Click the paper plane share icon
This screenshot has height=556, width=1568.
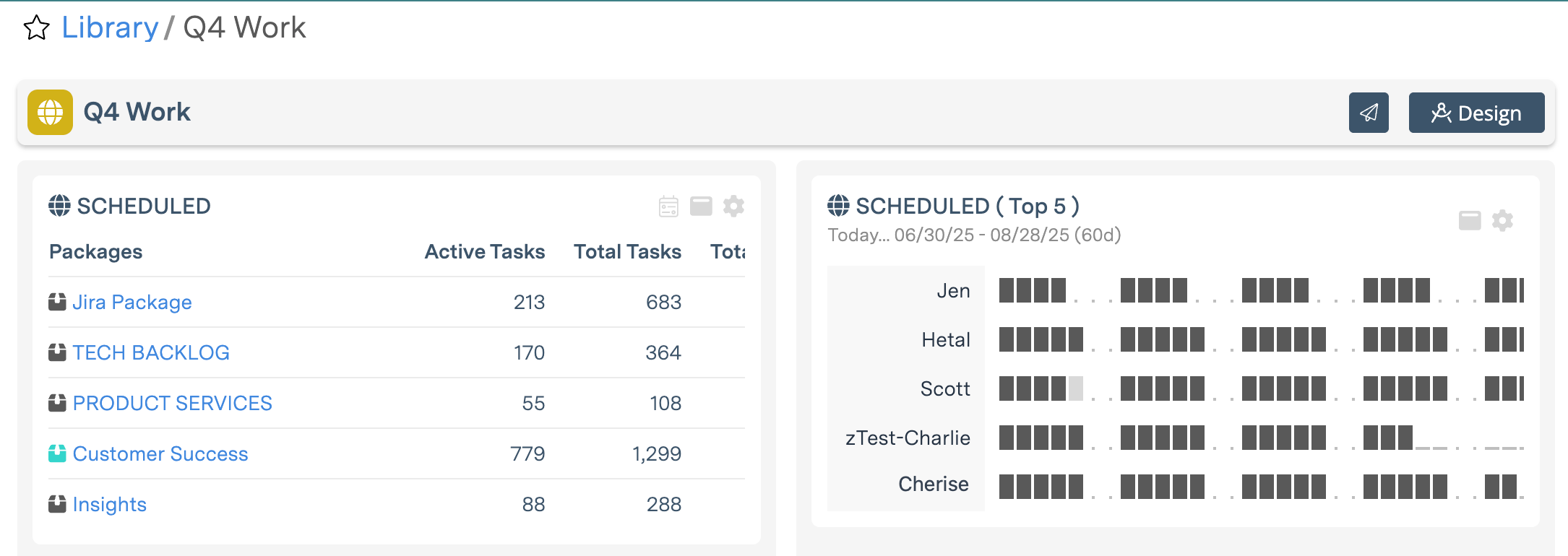pyautogui.click(x=1369, y=113)
